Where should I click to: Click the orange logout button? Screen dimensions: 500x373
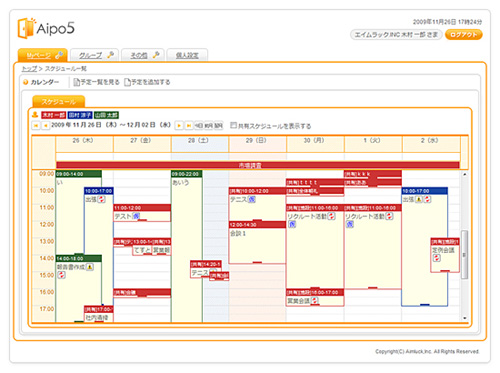click(x=464, y=35)
